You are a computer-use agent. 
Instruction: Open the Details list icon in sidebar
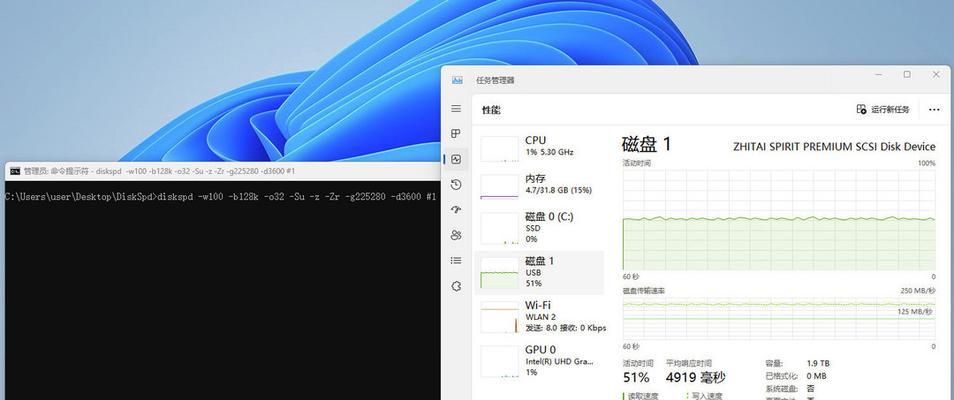click(x=456, y=261)
